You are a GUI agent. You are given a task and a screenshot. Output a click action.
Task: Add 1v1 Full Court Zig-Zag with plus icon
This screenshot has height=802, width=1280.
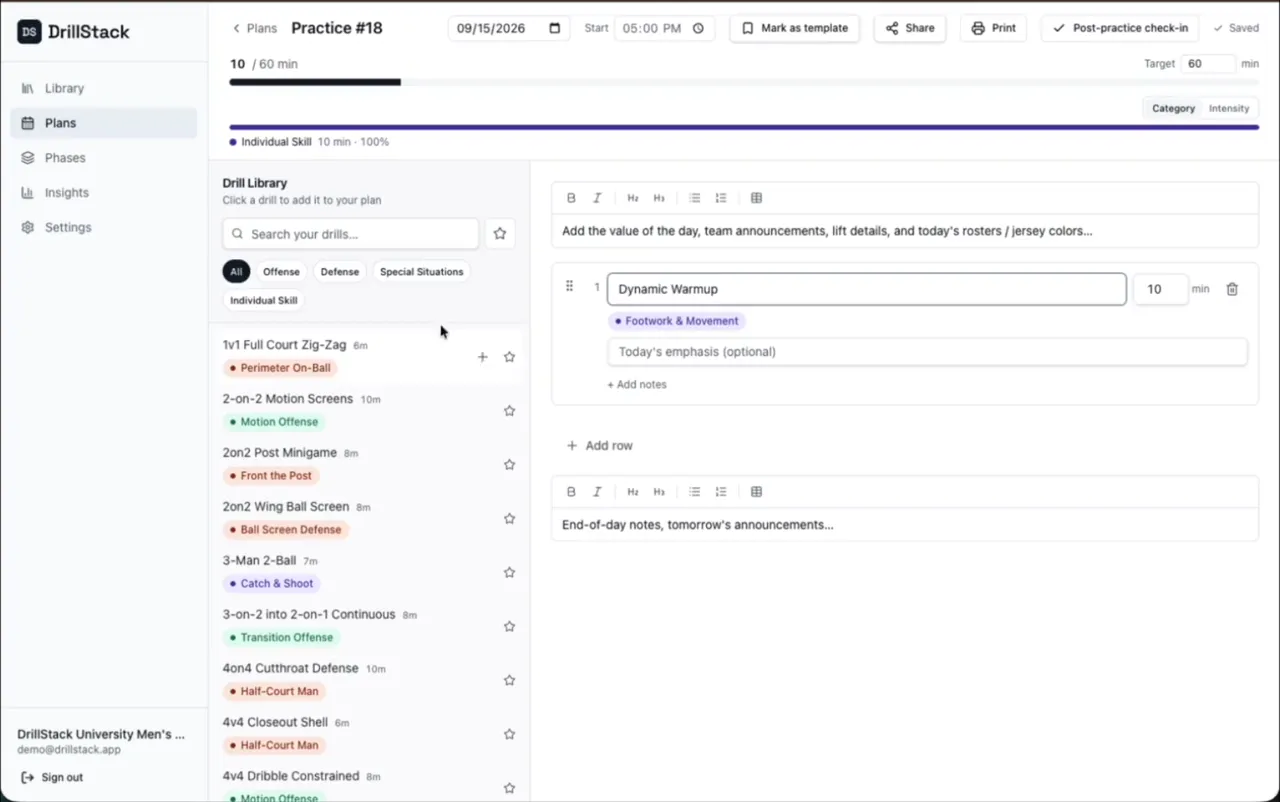[x=482, y=357]
